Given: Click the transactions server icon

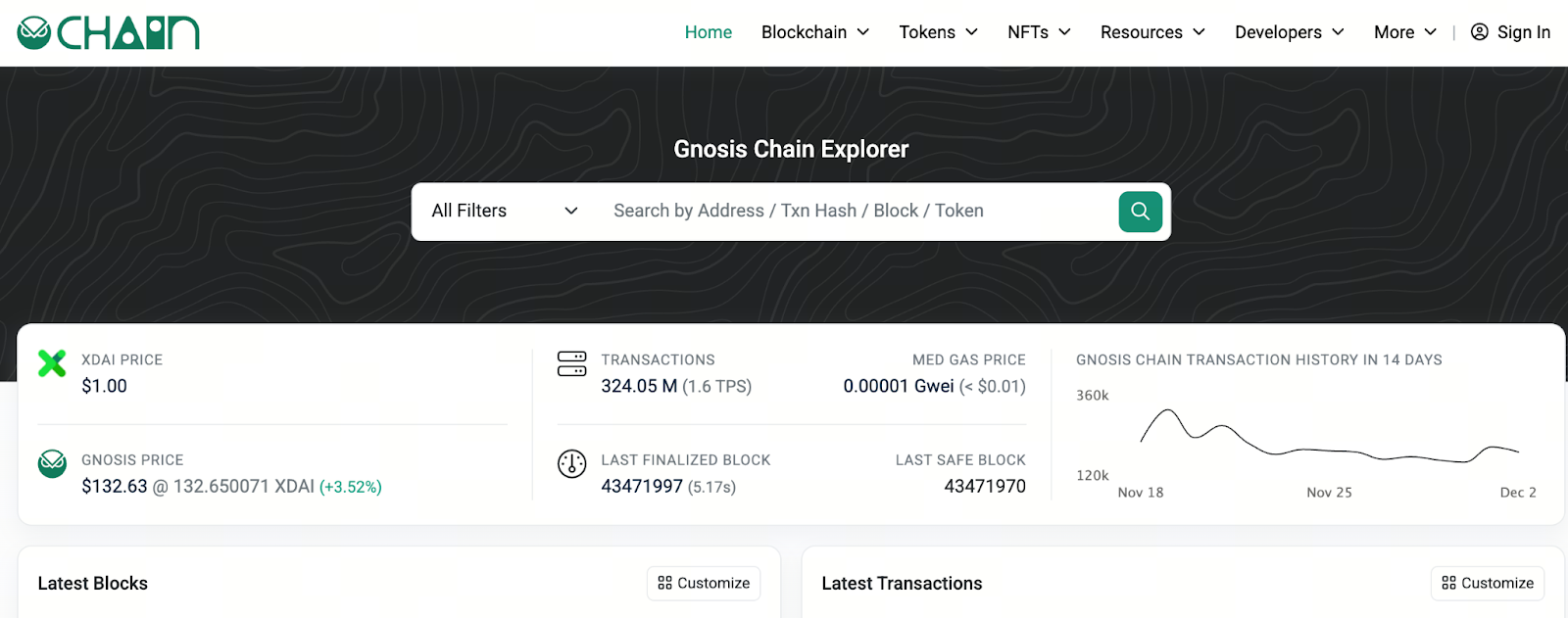Looking at the screenshot, I should (571, 363).
